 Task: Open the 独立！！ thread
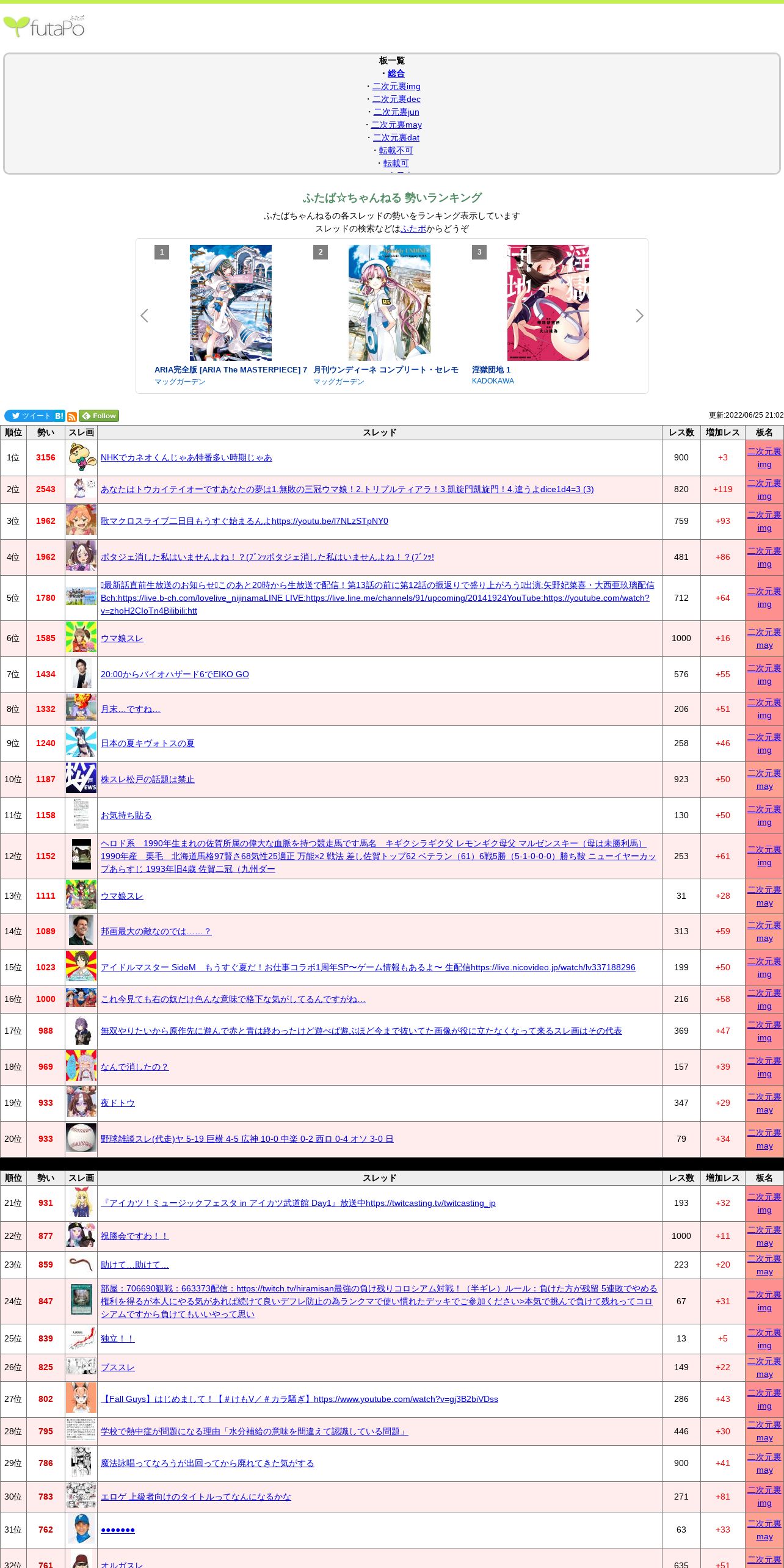click(118, 1338)
